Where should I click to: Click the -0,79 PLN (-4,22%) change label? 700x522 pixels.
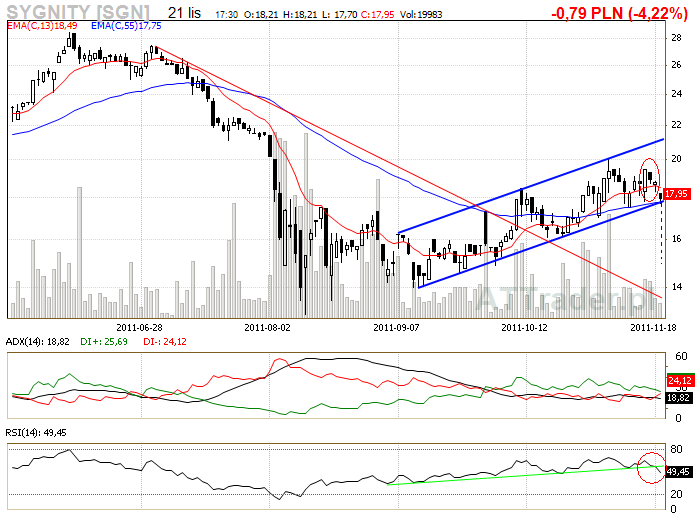click(619, 13)
